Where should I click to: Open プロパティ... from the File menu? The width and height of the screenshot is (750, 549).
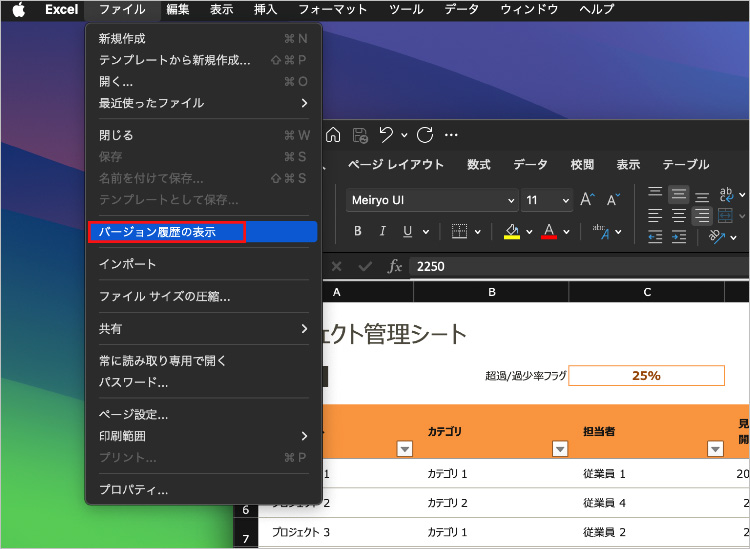204,490
